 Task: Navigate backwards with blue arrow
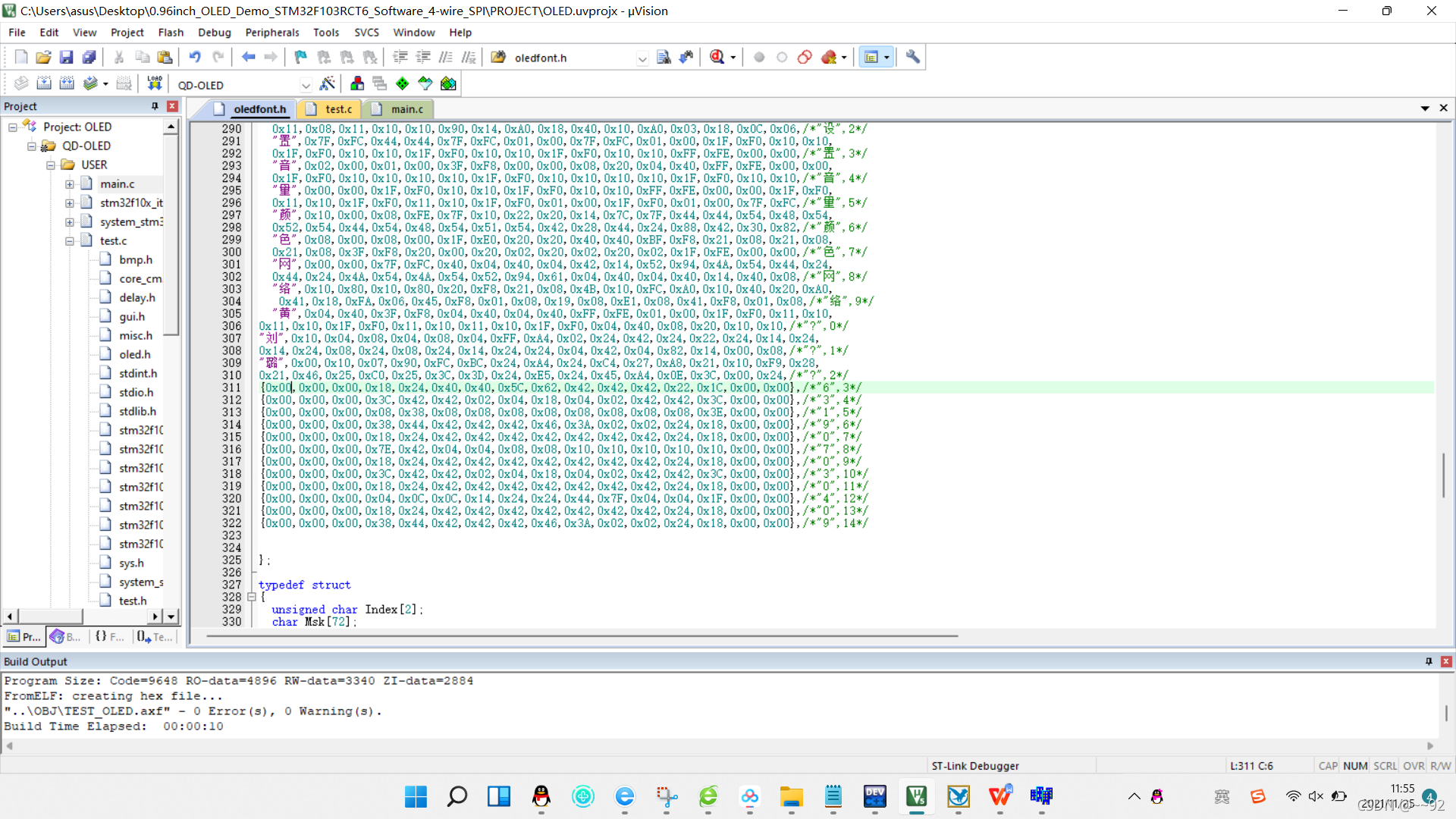[248, 58]
